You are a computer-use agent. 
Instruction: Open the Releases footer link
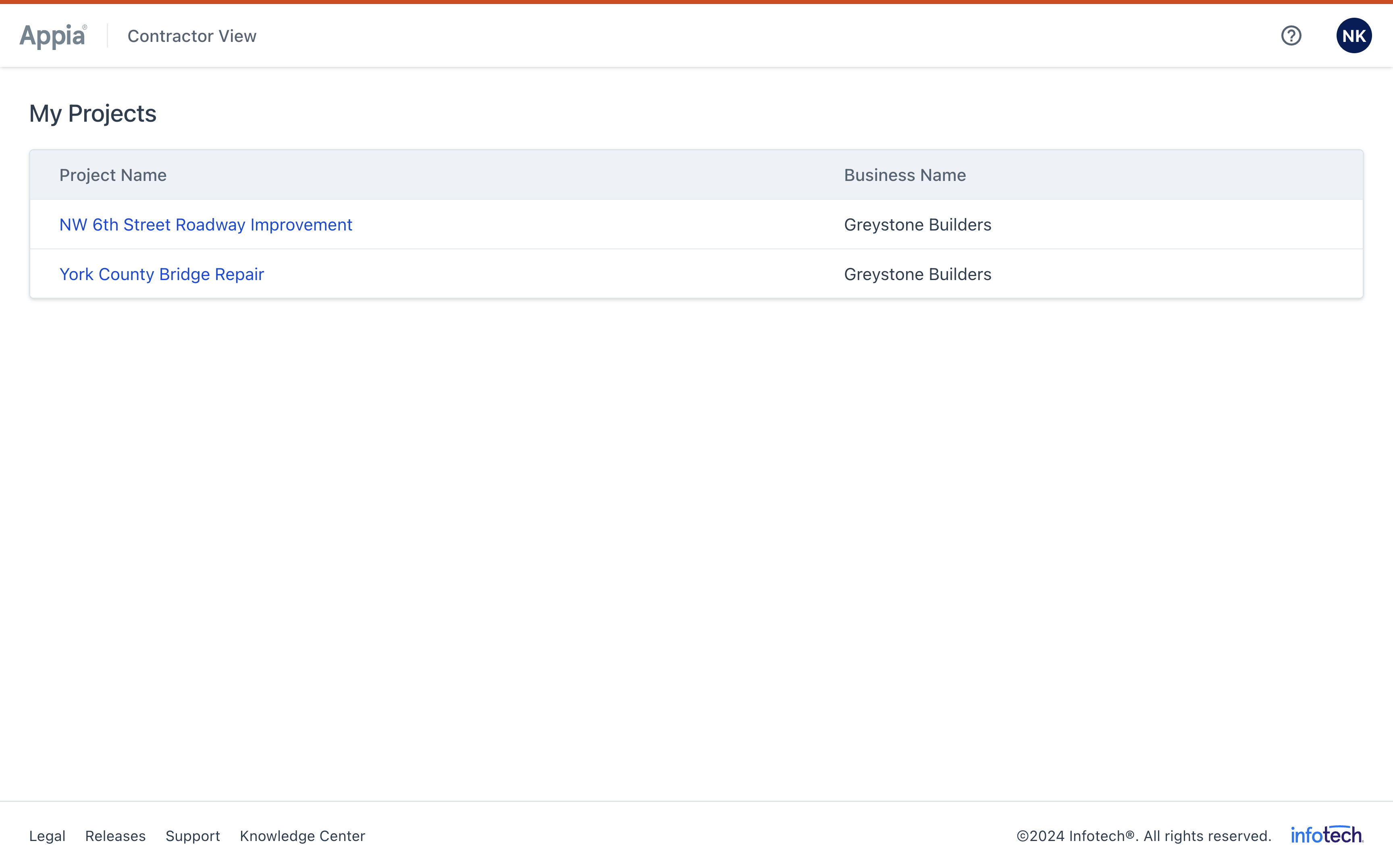point(115,836)
